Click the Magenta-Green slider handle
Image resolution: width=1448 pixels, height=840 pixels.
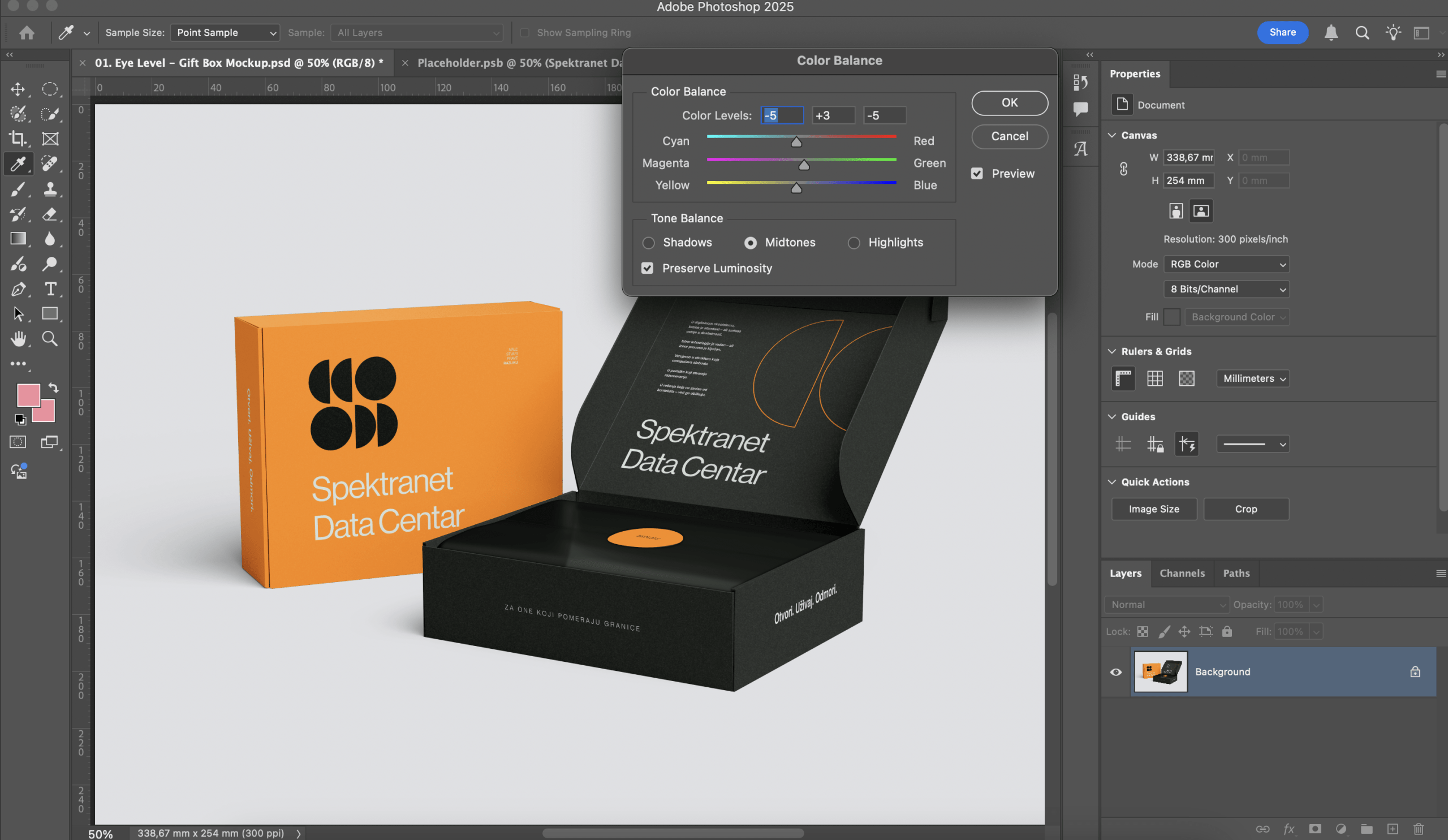(x=804, y=165)
